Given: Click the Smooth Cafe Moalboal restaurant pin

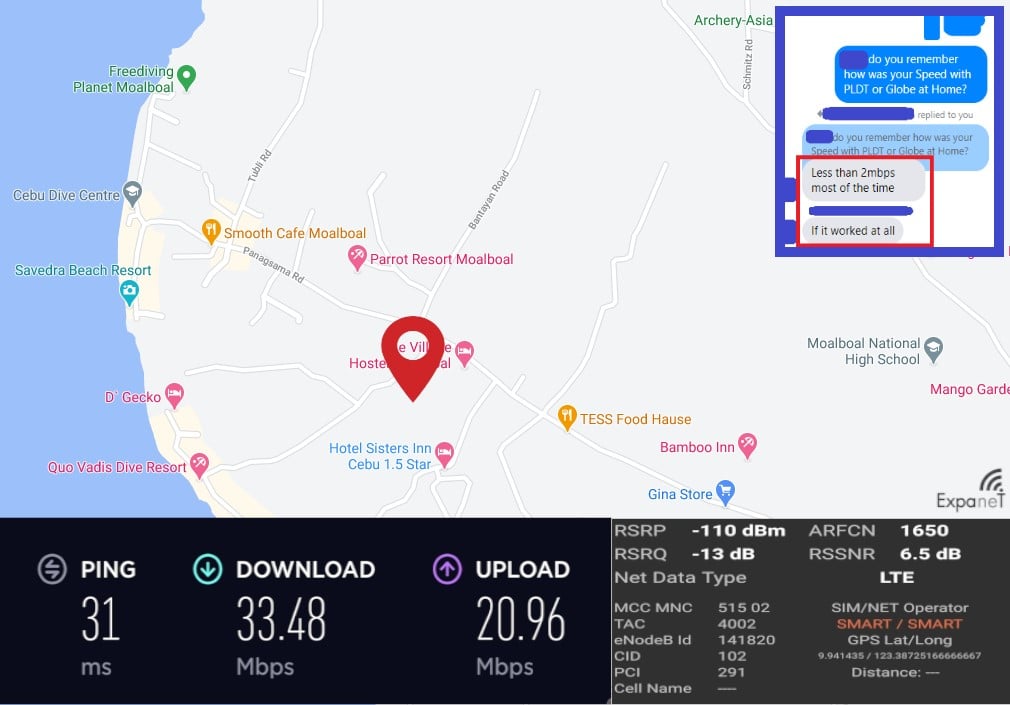Looking at the screenshot, I should (211, 231).
